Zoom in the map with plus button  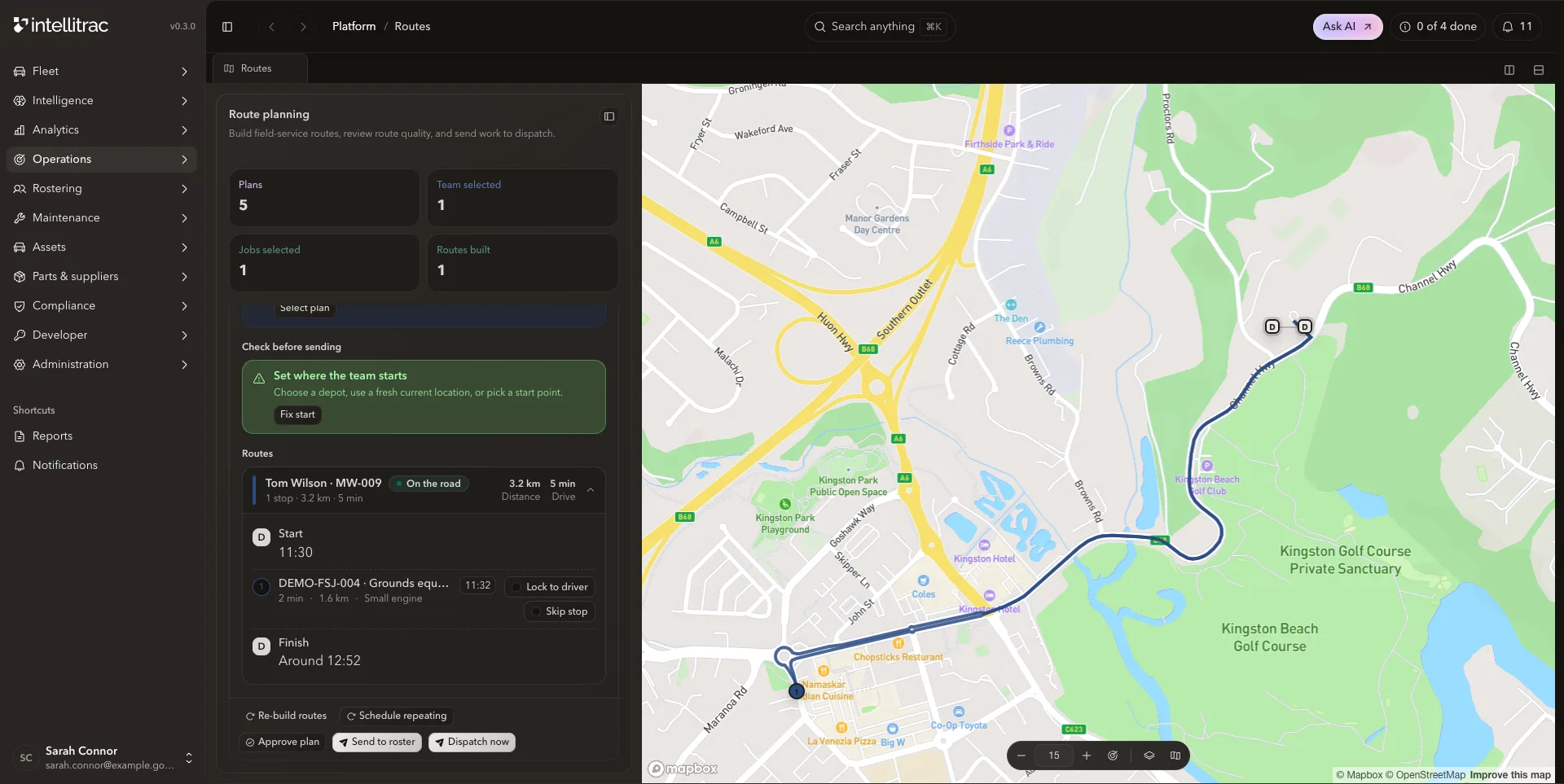point(1087,756)
